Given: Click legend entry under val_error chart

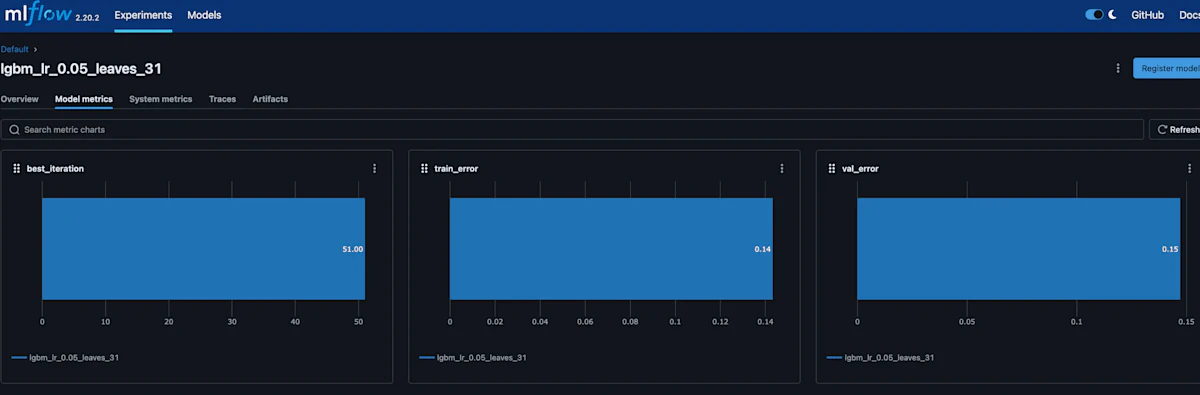Looking at the screenshot, I should (881, 357).
